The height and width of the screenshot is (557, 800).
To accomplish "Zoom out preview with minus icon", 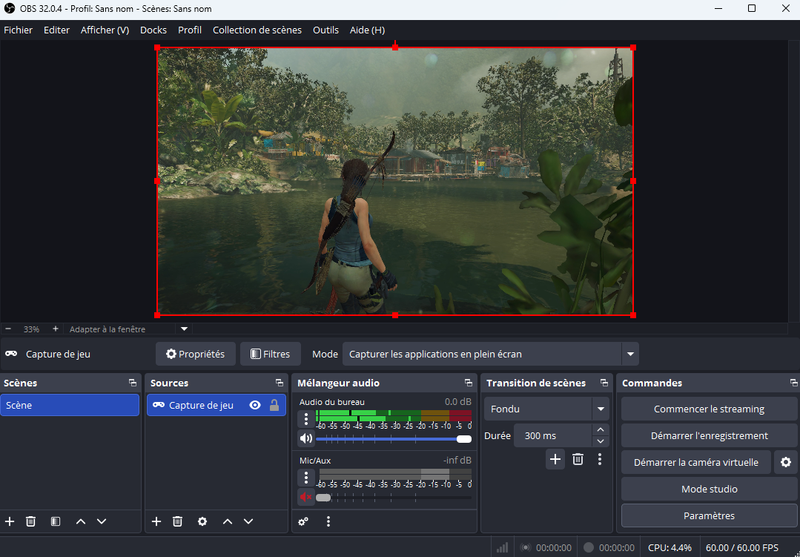I will (8, 329).
